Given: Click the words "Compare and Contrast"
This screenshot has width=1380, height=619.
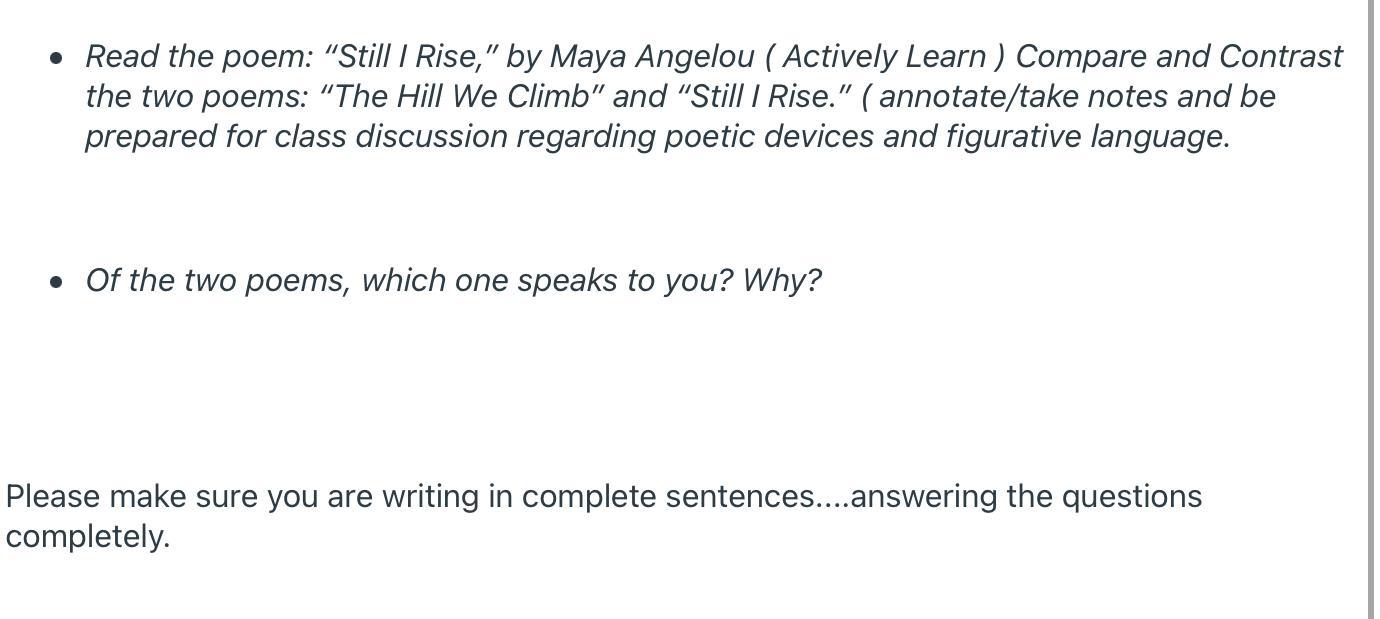Looking at the screenshot, I should point(1179,57).
